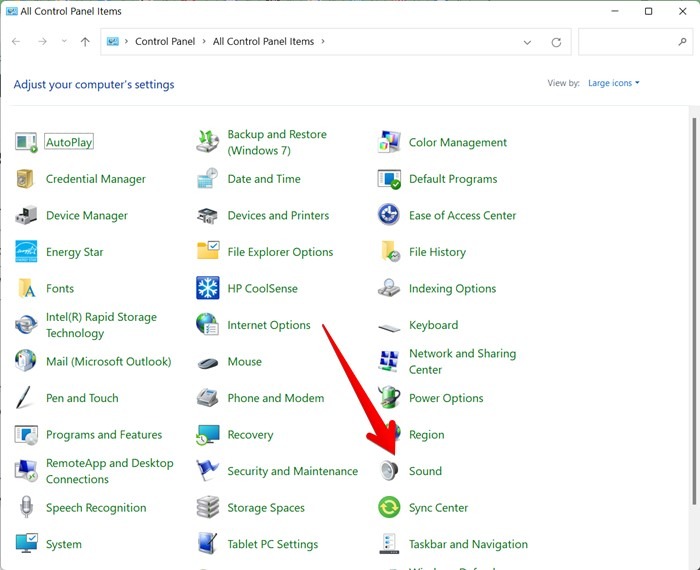Open the Fonts icon
The height and width of the screenshot is (570, 700).
[26, 288]
